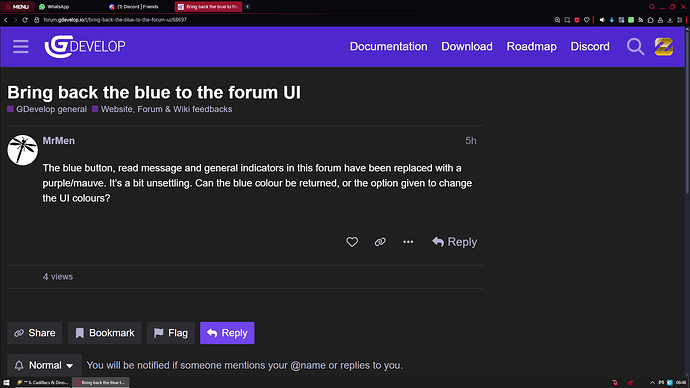Open browser downloads icon
Image resolution: width=690 pixels, height=388 pixels.
tap(670, 20)
